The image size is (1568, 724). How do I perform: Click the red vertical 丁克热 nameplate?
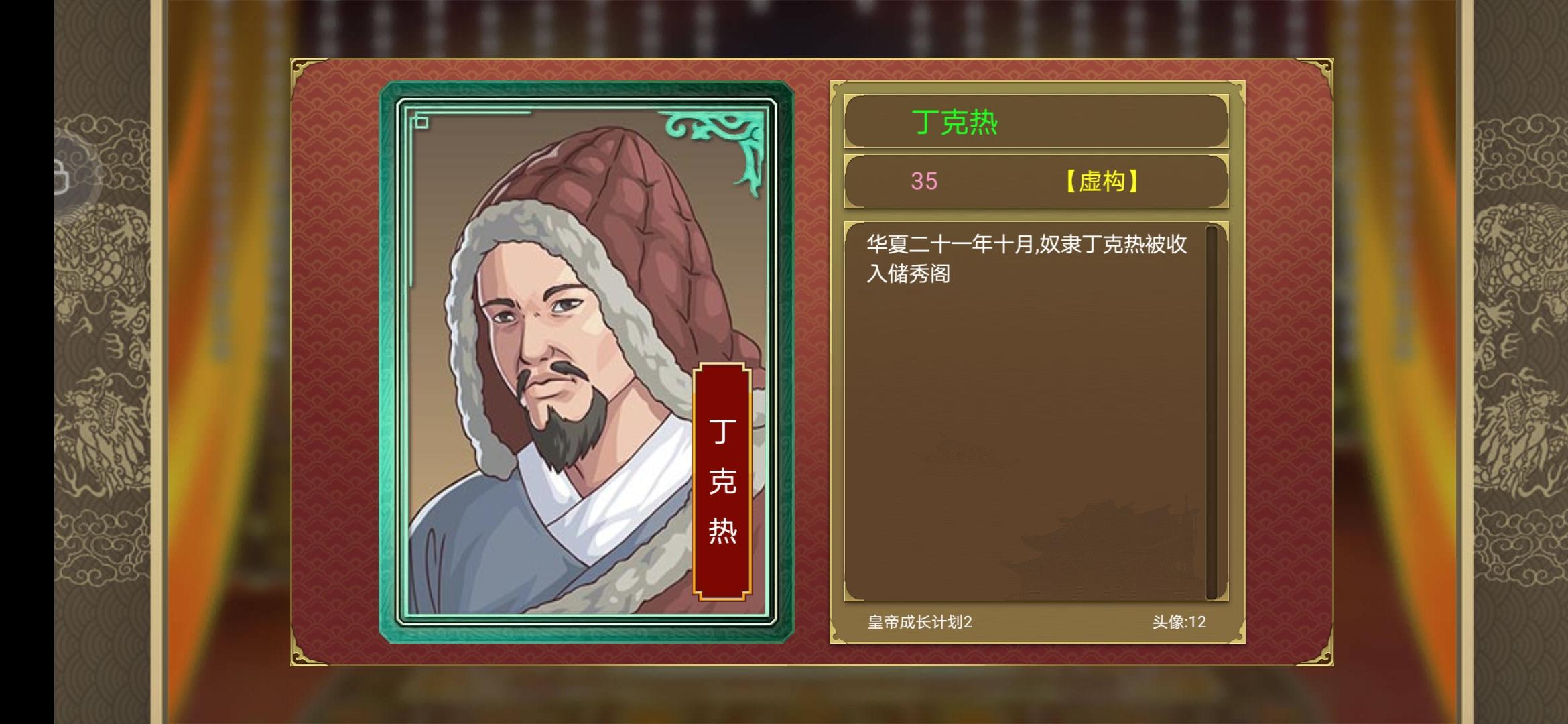[722, 481]
